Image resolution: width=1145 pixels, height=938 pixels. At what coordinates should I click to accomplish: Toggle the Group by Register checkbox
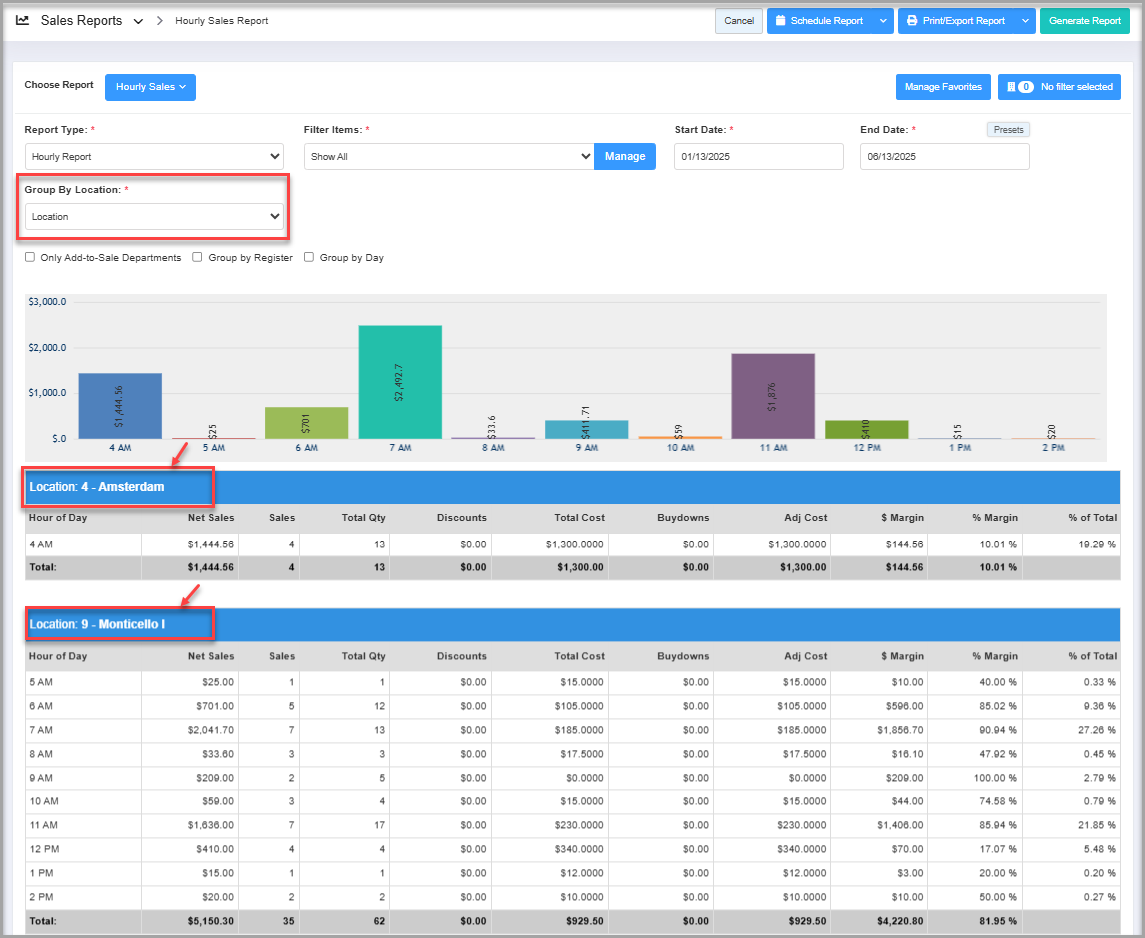pos(197,257)
